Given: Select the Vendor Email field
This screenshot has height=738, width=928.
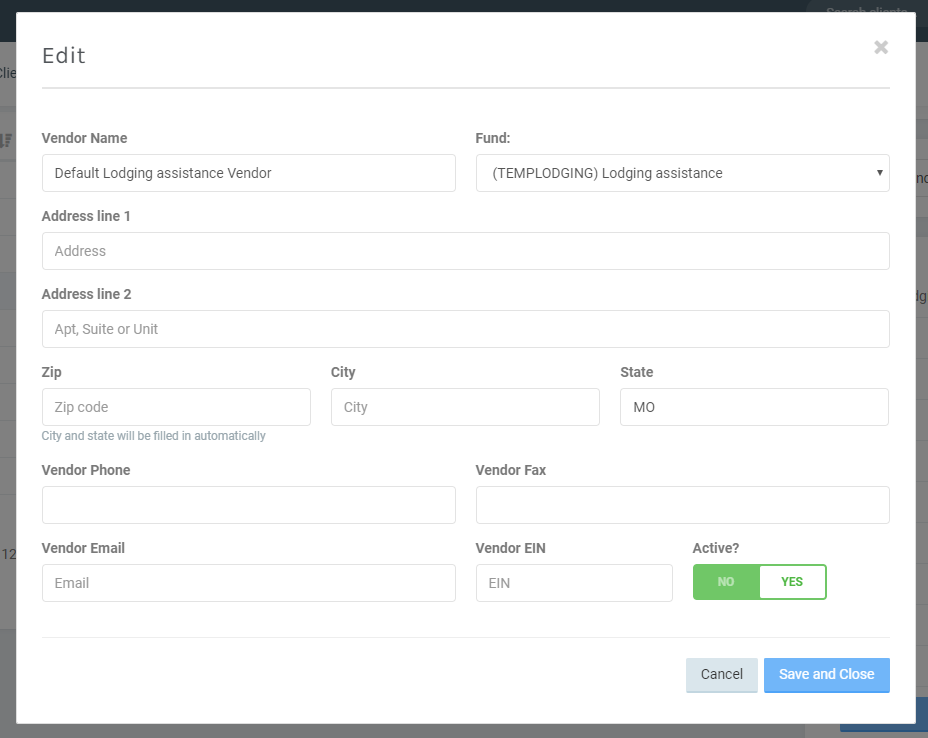Looking at the screenshot, I should coord(248,583).
